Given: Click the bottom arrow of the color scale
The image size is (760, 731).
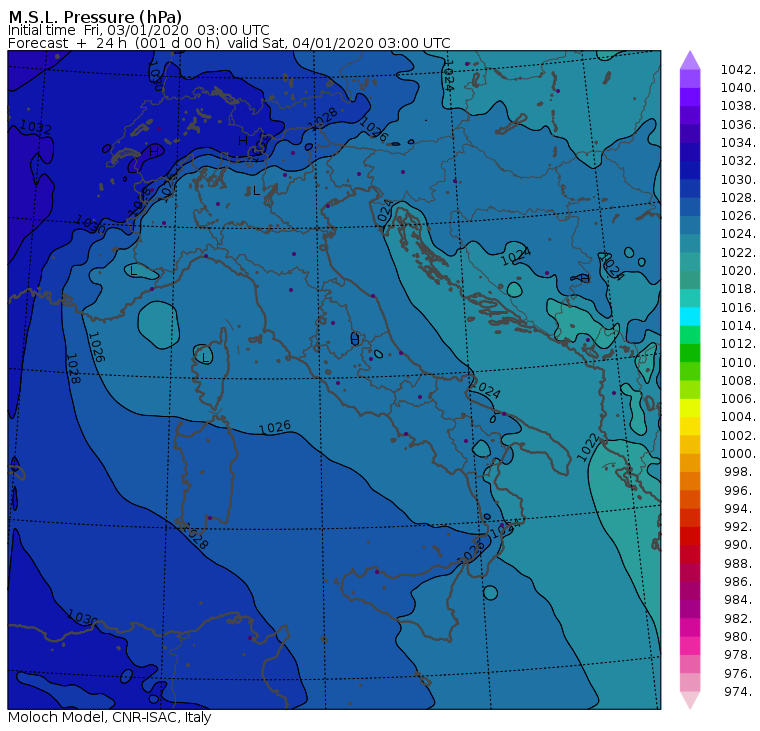Looking at the screenshot, I should tap(690, 700).
